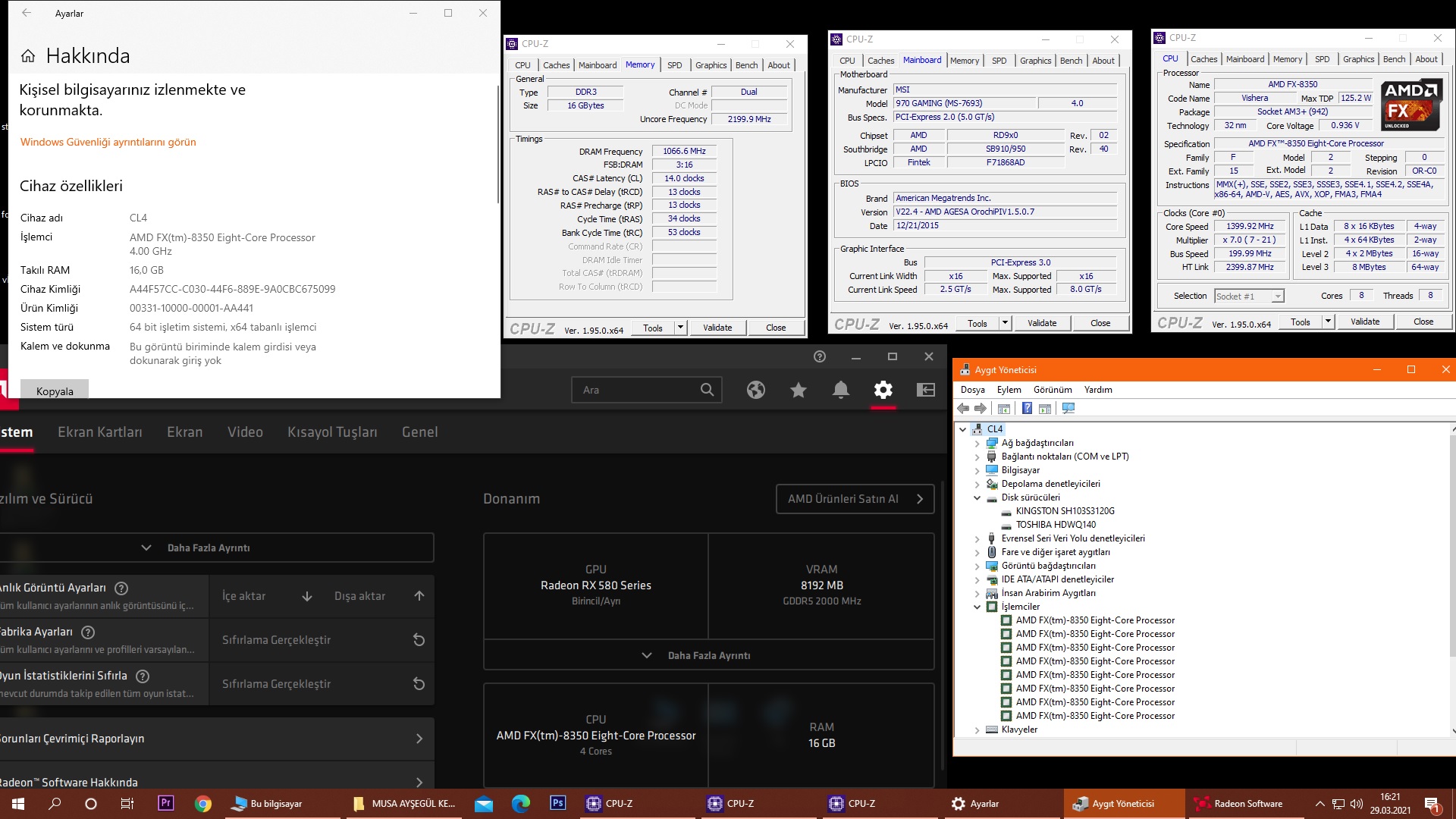Expand the Klavyeler node

click(977, 730)
